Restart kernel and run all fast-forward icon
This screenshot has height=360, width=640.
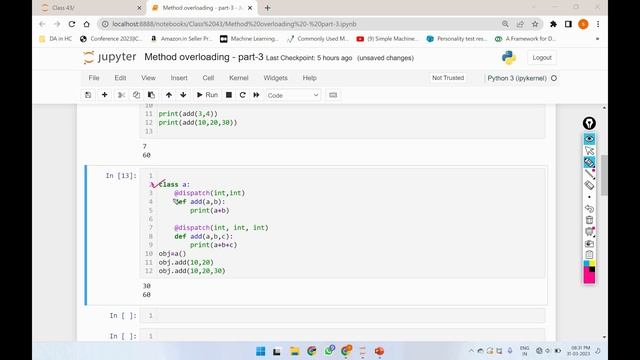(256, 95)
